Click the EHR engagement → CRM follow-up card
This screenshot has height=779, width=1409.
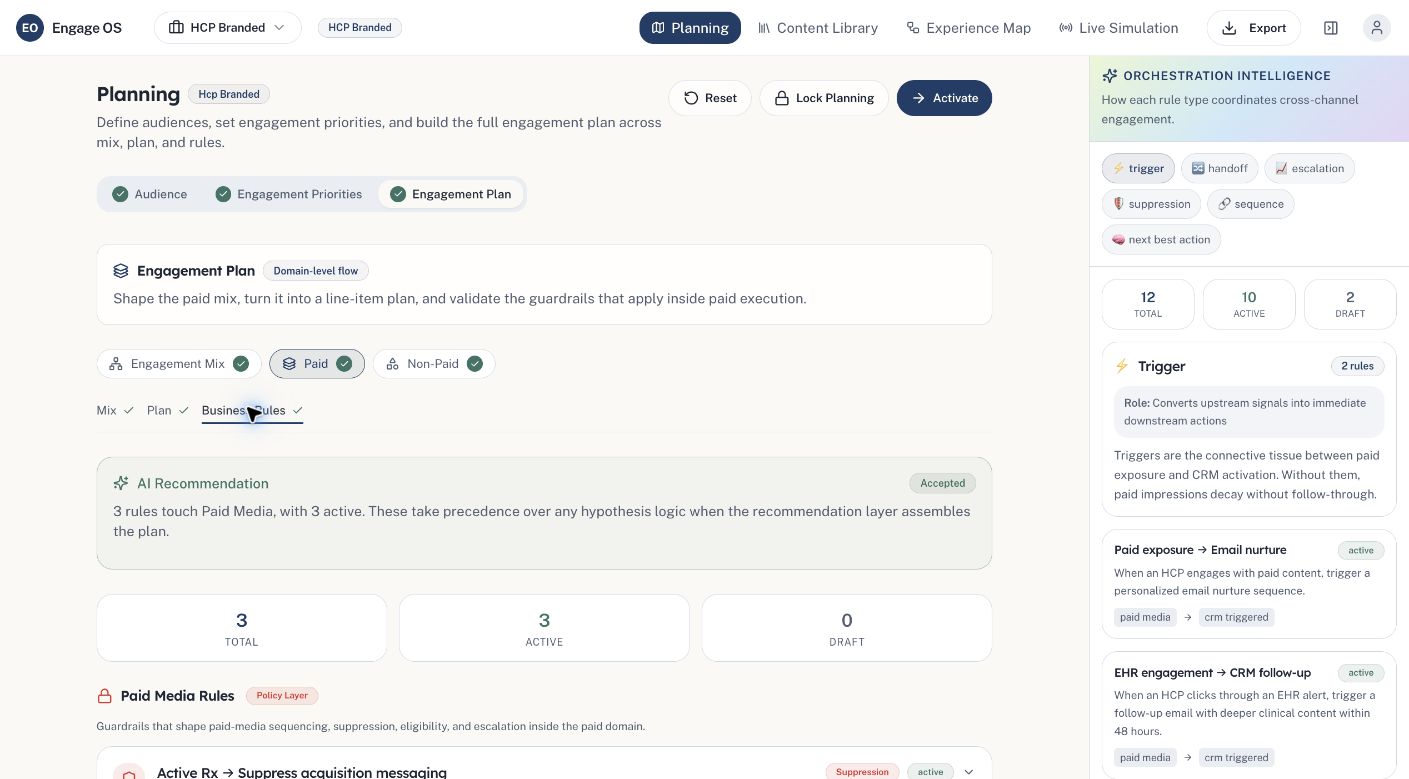point(1249,715)
